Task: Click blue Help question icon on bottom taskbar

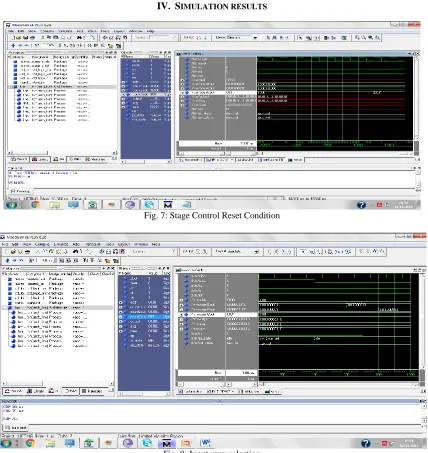Action: tap(366, 443)
